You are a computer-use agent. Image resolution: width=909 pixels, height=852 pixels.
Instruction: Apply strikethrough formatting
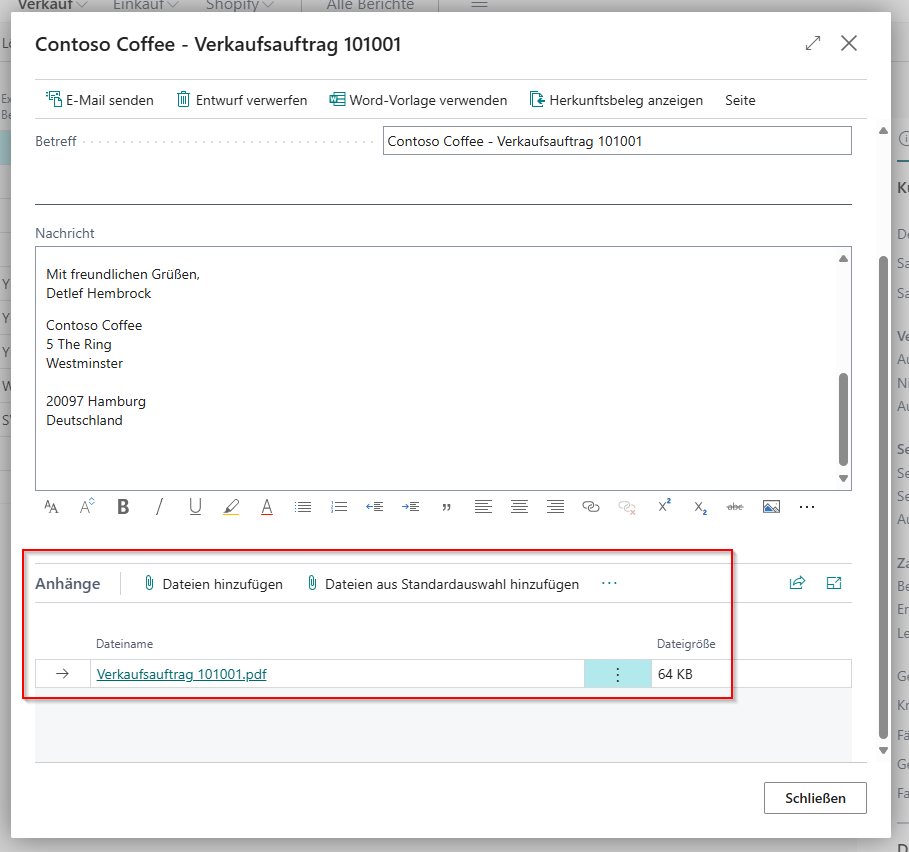tap(735, 507)
